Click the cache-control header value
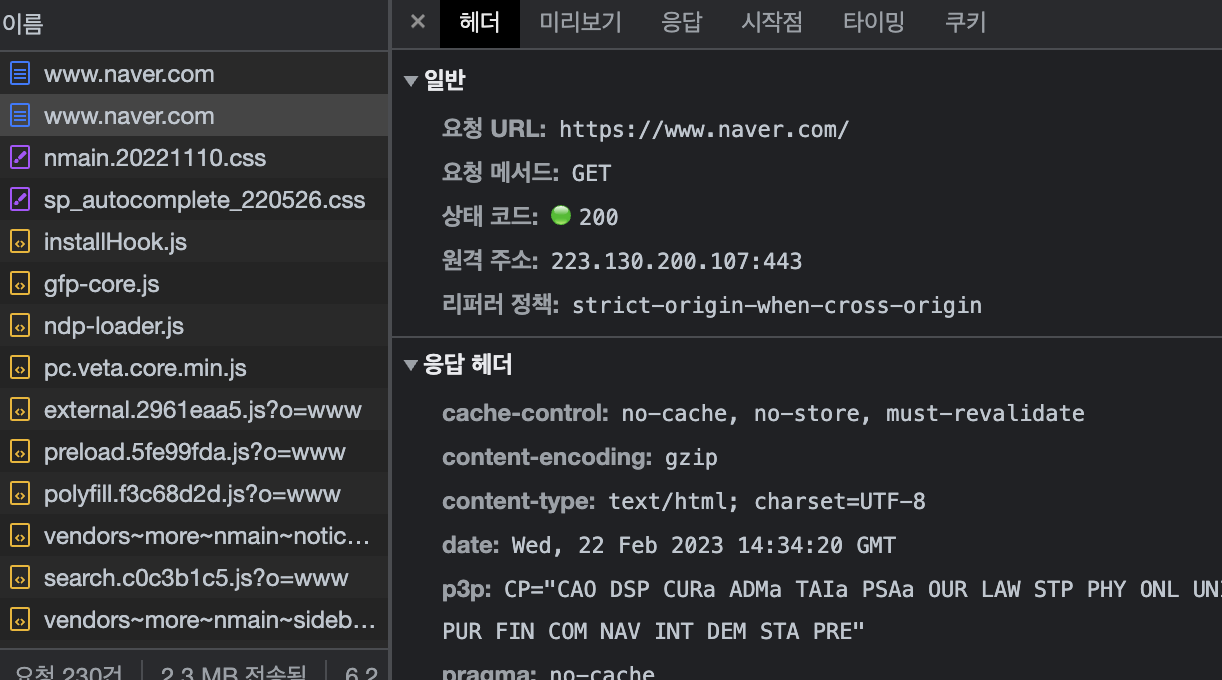This screenshot has width=1222, height=680. click(853, 413)
